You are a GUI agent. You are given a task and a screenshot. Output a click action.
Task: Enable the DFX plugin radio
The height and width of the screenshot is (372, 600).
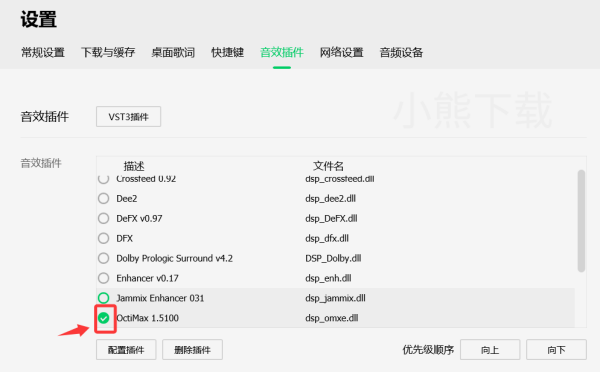coord(103,238)
